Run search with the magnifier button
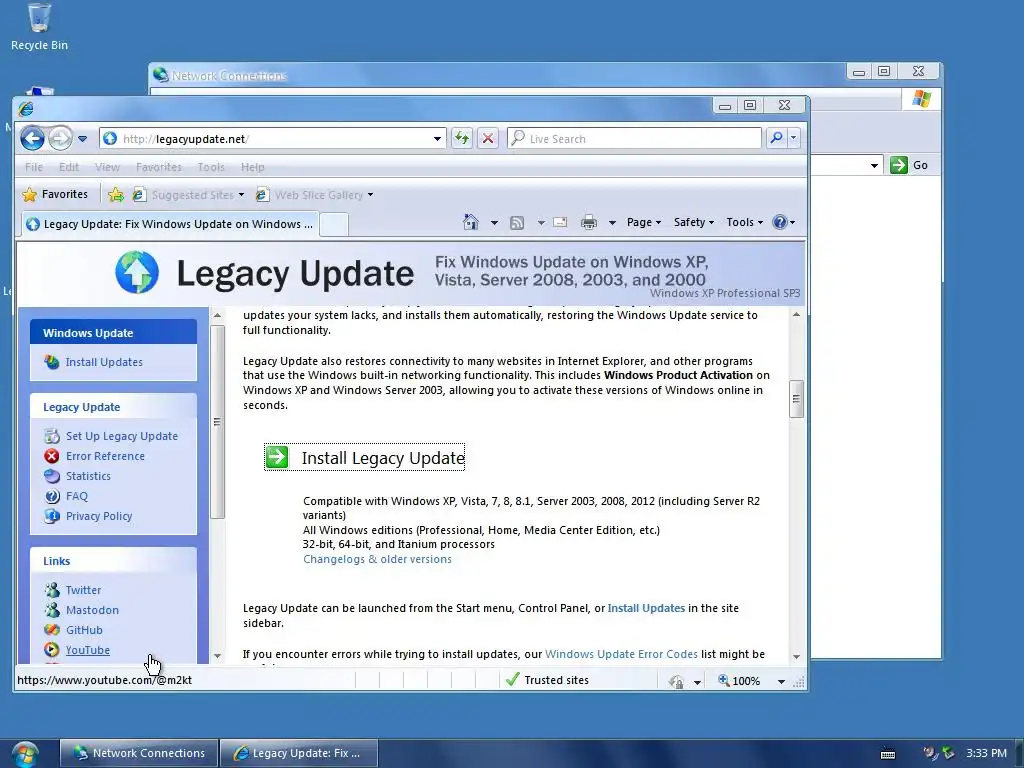 tap(776, 138)
